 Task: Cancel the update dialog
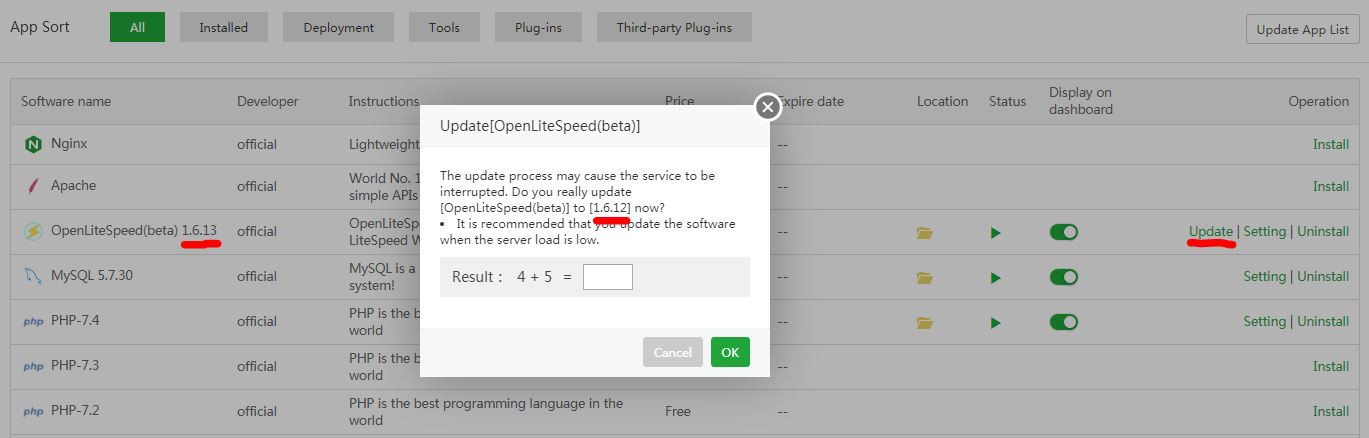pyautogui.click(x=673, y=352)
